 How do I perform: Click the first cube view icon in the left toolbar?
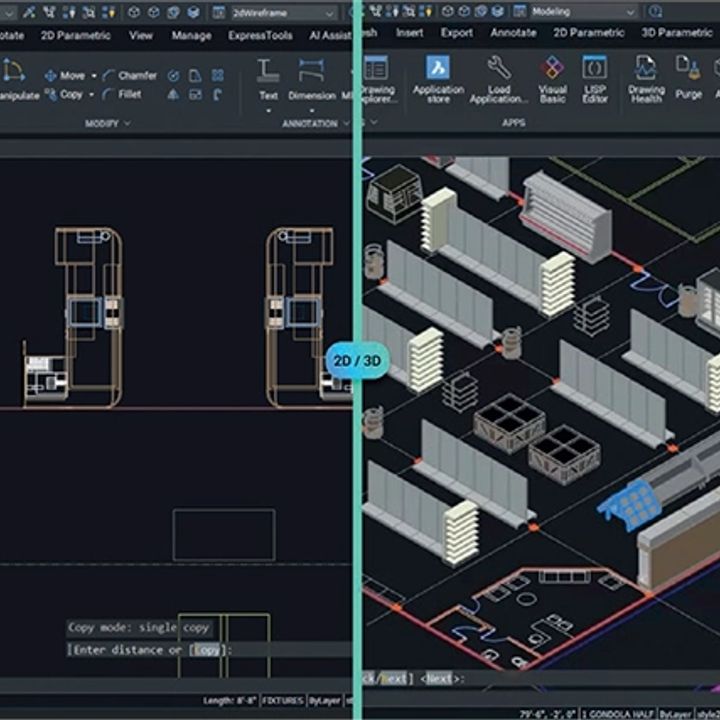click(134, 12)
